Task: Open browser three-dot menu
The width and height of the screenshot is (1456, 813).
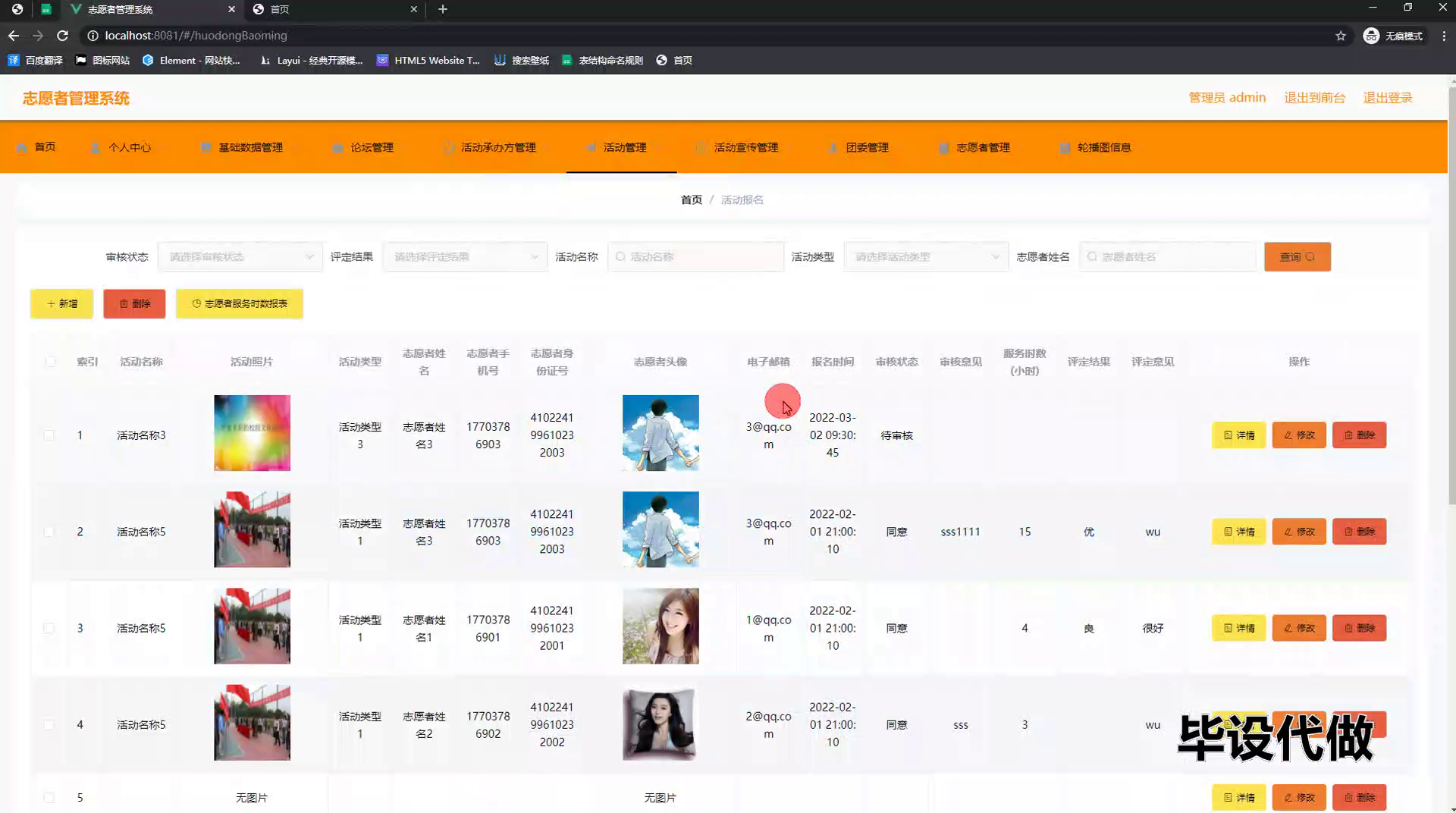Action: (x=1444, y=36)
